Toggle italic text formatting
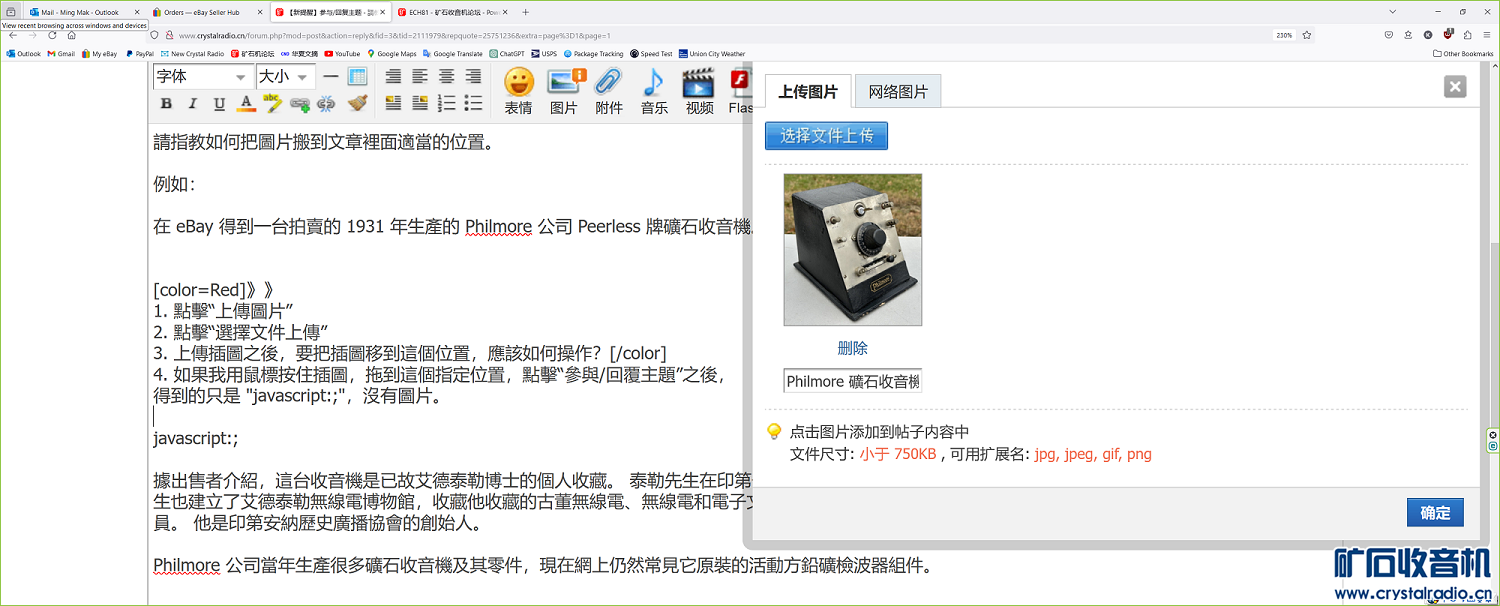This screenshot has height=606, width=1500. pyautogui.click(x=192, y=104)
